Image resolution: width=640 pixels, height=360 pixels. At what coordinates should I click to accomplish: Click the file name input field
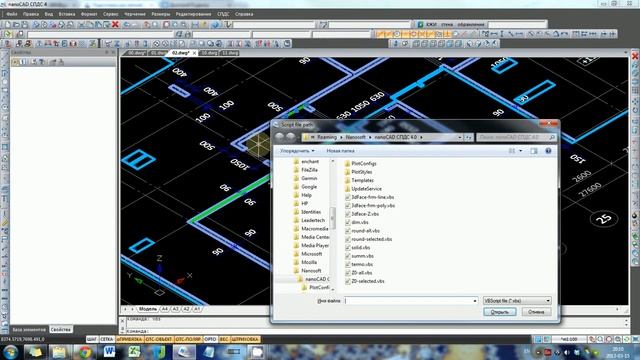pos(408,301)
